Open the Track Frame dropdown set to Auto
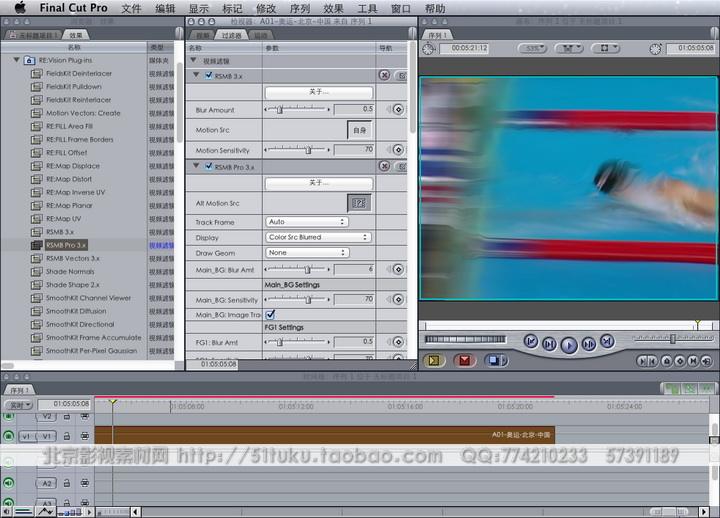The image size is (720, 518). coord(306,222)
